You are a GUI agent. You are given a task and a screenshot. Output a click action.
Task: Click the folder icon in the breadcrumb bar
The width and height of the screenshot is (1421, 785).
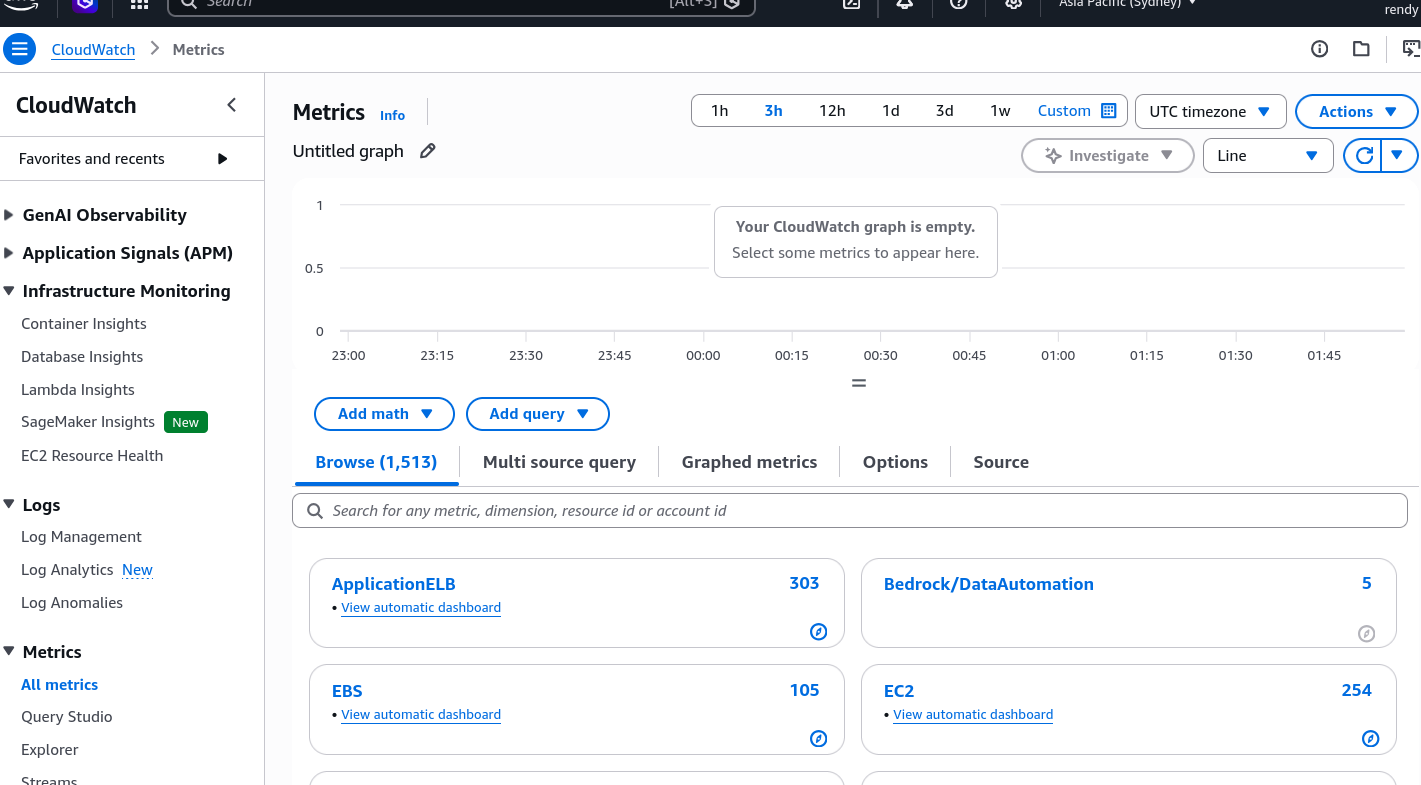click(x=1361, y=49)
